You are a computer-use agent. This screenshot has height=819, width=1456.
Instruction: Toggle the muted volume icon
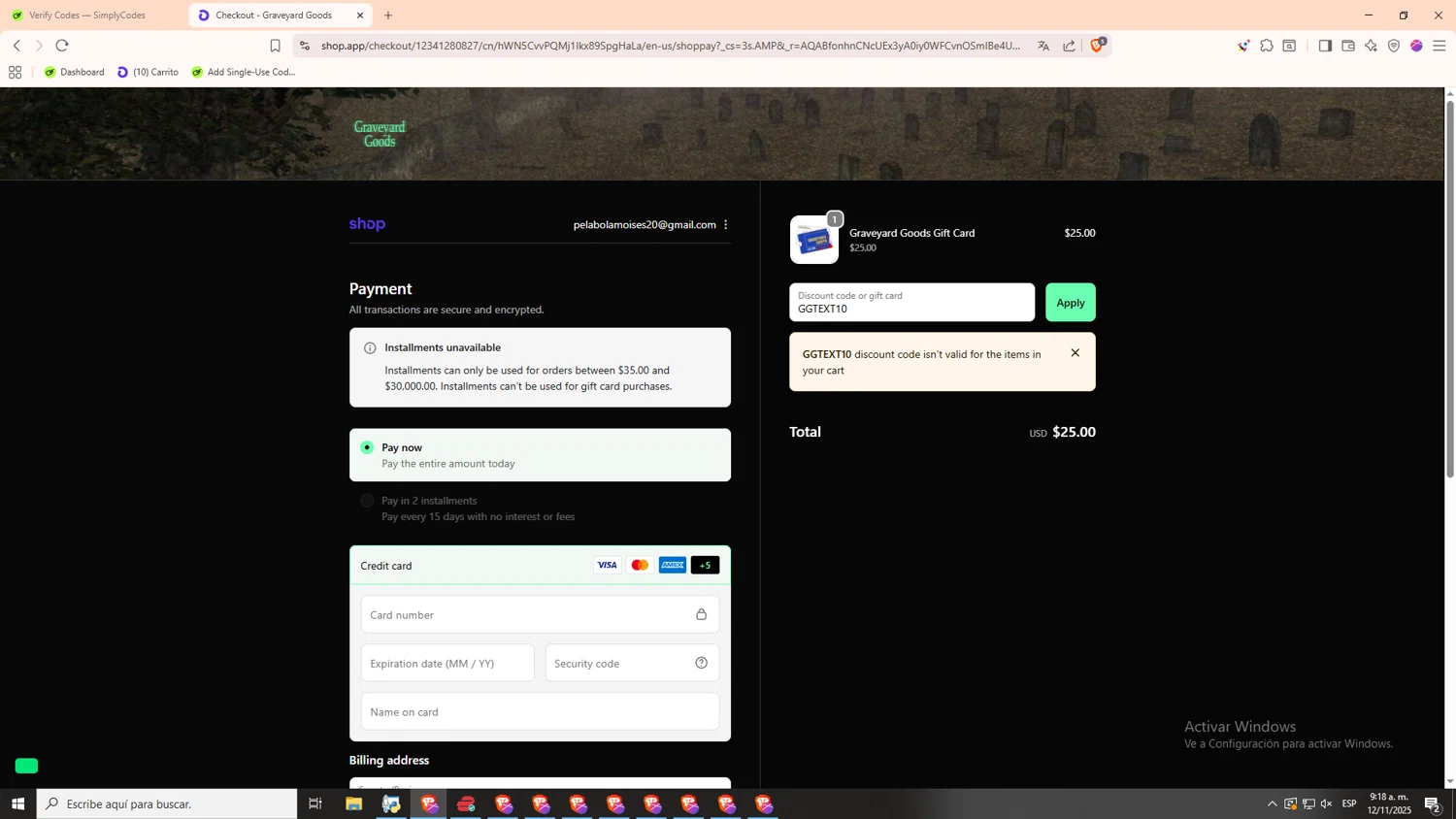coord(1327,803)
